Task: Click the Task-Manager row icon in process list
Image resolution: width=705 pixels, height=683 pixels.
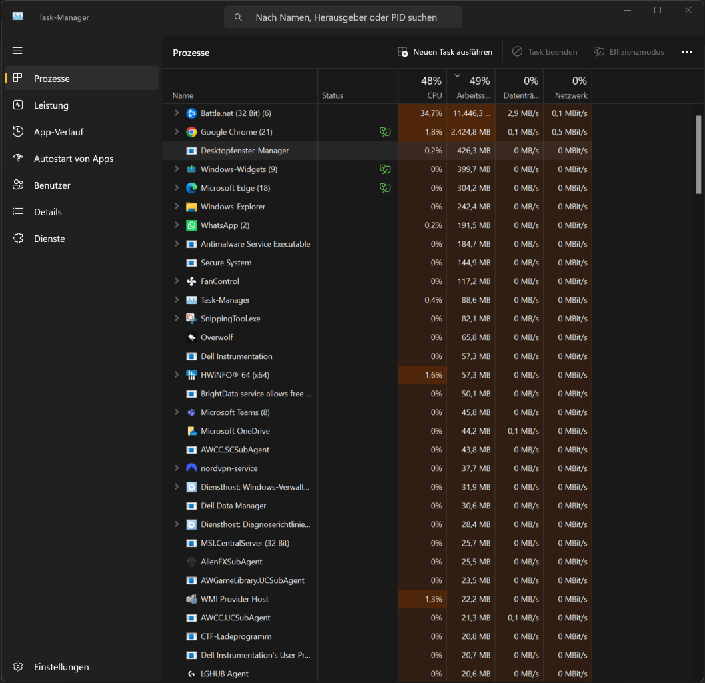Action: tap(192, 300)
